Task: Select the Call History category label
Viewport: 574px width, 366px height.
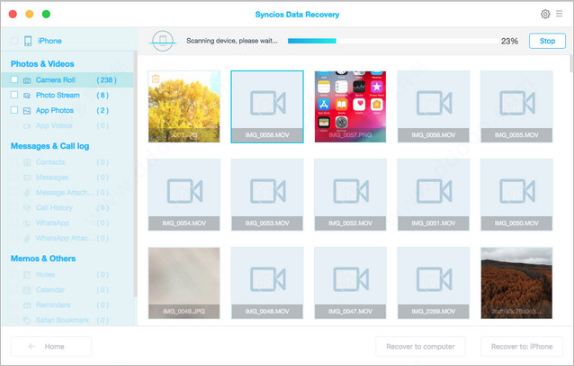Action: point(54,208)
